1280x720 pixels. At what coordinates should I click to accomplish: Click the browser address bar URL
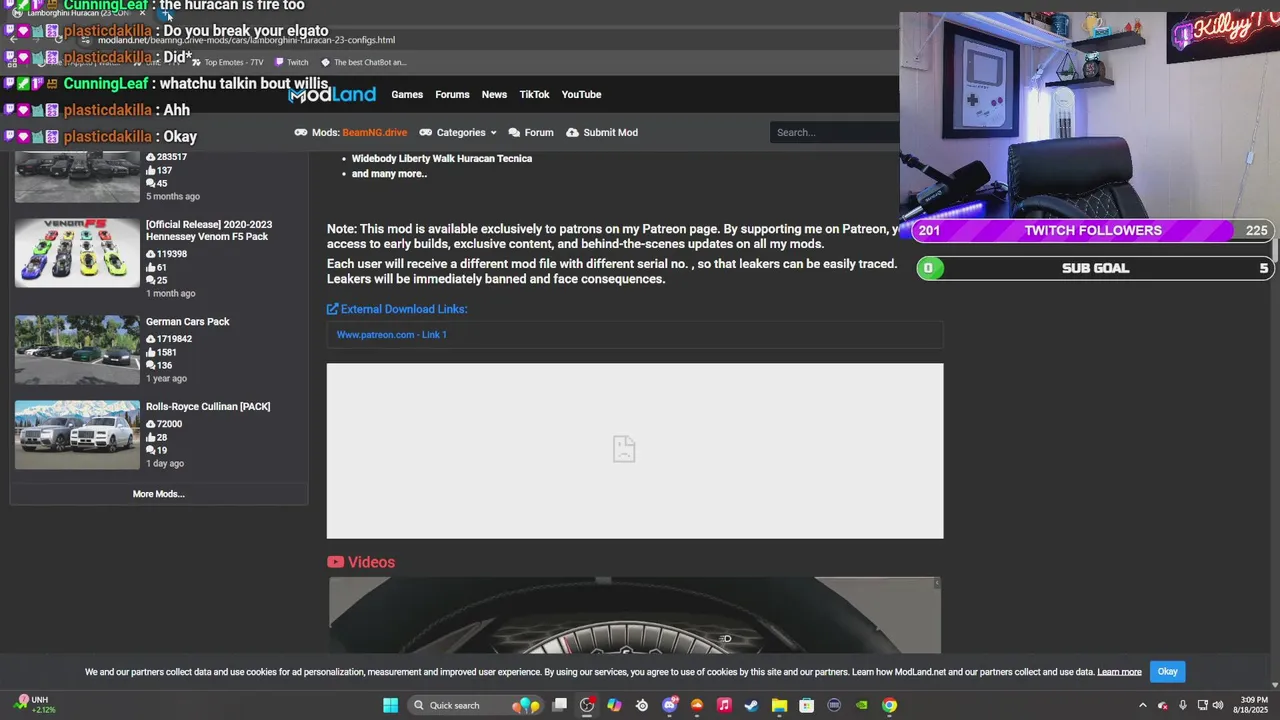pos(246,40)
